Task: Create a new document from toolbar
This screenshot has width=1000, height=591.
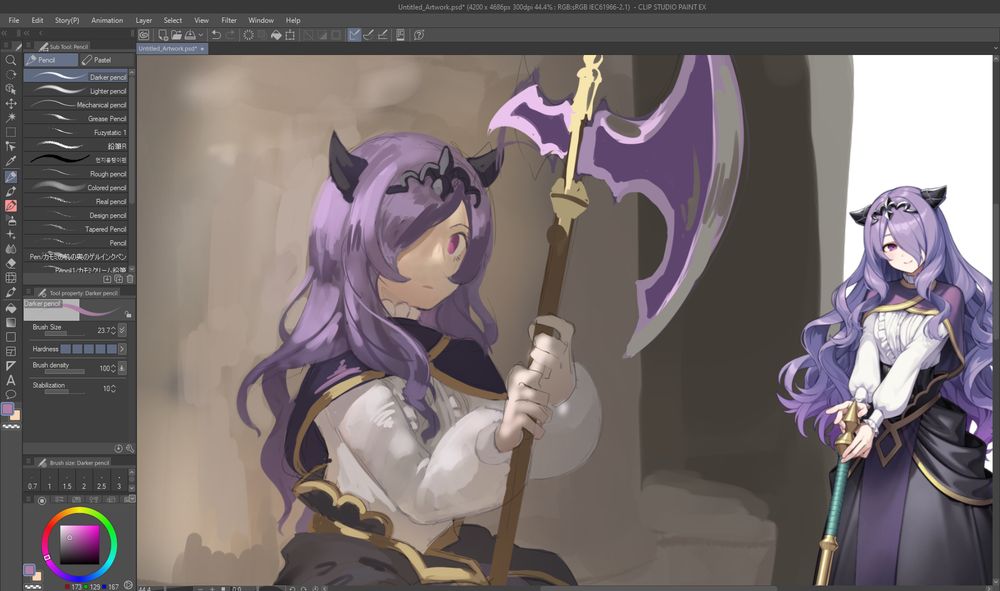Action: pyautogui.click(x=163, y=35)
